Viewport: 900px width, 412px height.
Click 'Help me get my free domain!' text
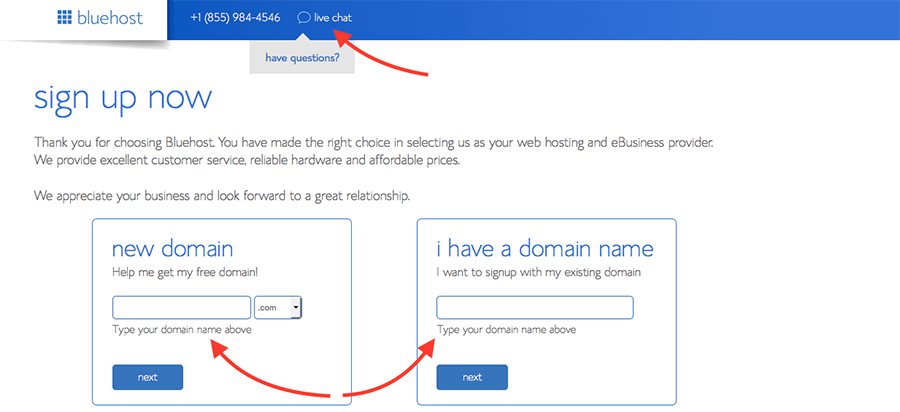(185, 273)
